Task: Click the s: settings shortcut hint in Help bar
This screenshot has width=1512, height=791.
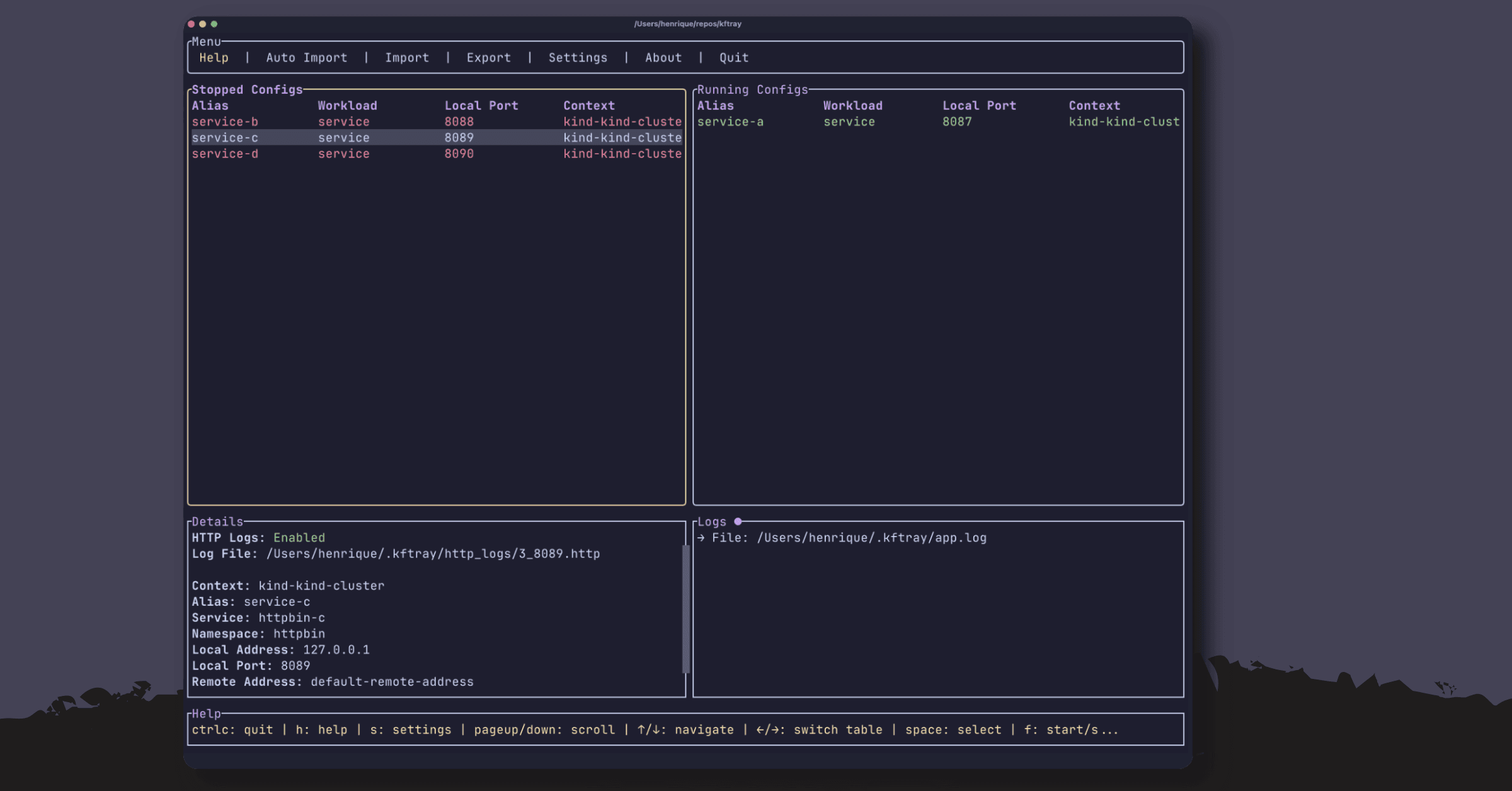Action: tap(410, 729)
